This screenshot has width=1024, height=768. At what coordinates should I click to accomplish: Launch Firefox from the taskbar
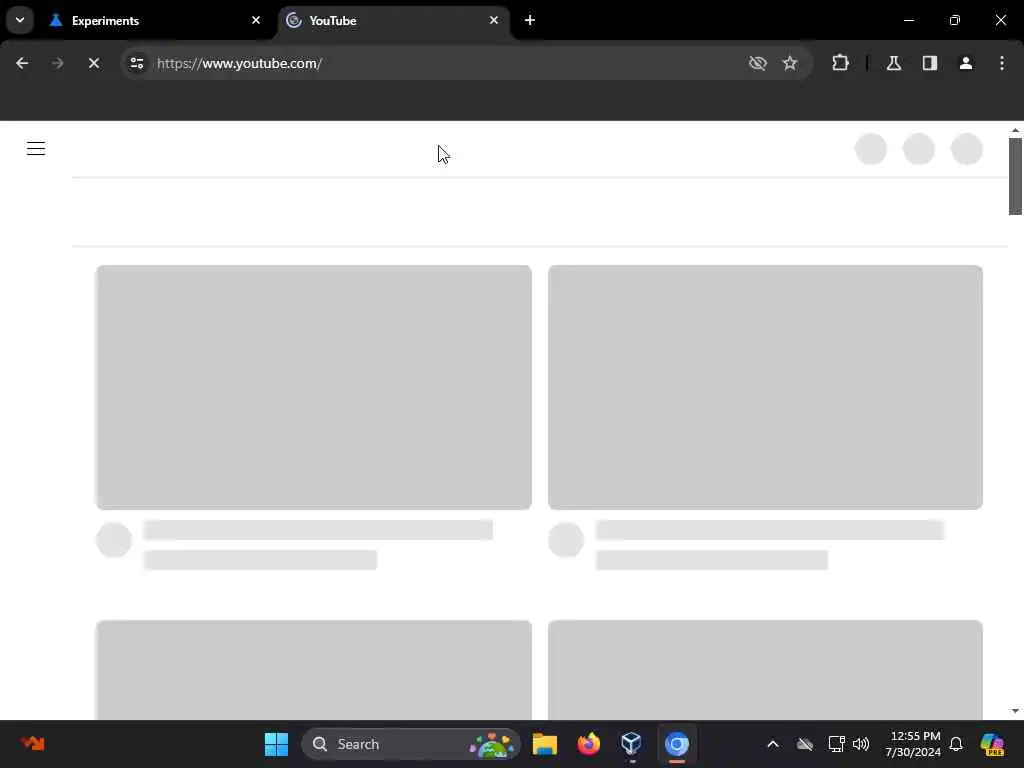[x=588, y=744]
